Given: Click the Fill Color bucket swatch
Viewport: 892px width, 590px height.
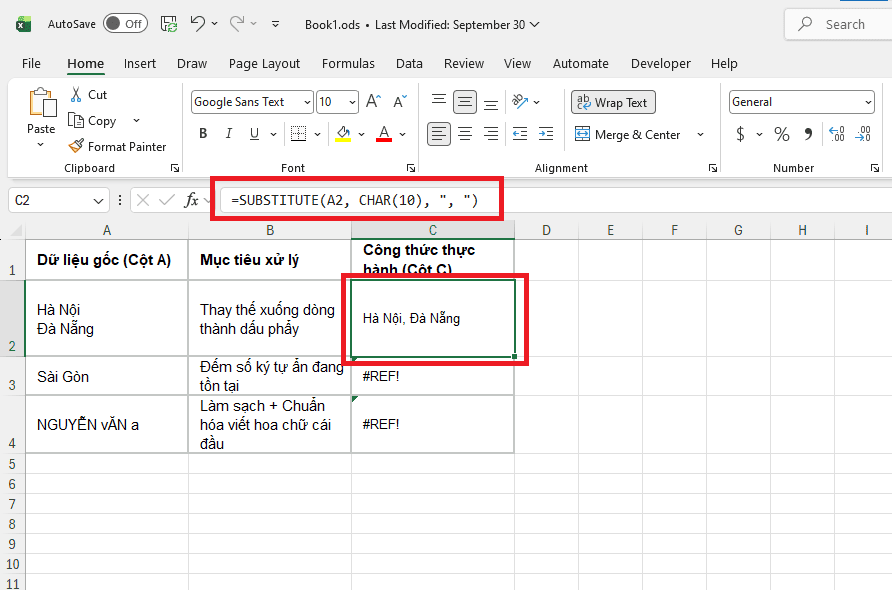Looking at the screenshot, I should [x=343, y=134].
